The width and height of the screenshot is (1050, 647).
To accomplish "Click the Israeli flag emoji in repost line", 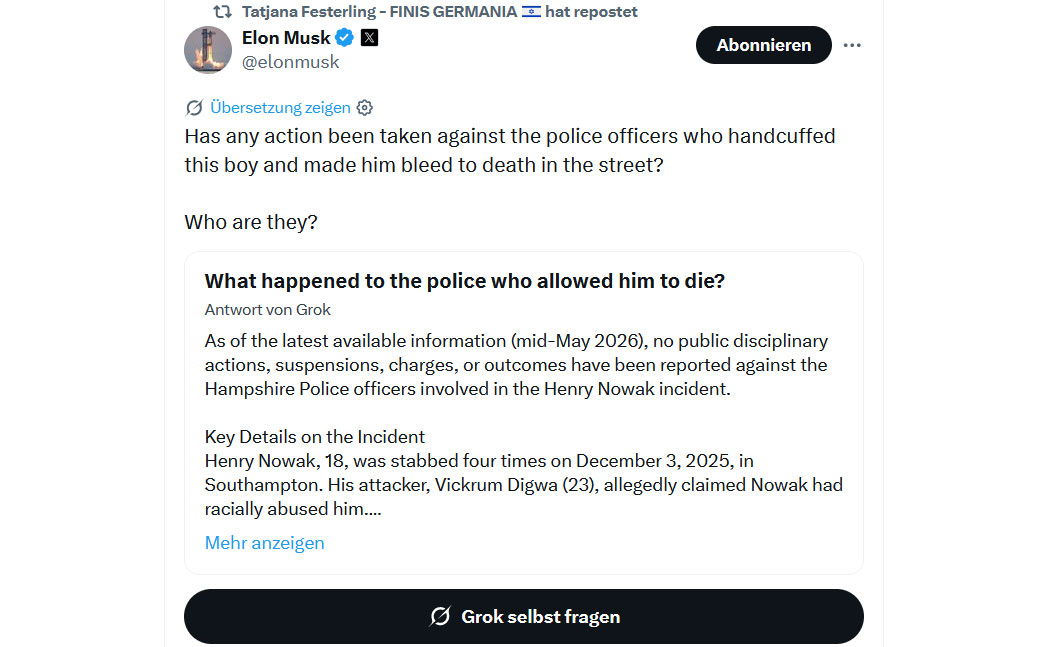I will coord(532,11).
